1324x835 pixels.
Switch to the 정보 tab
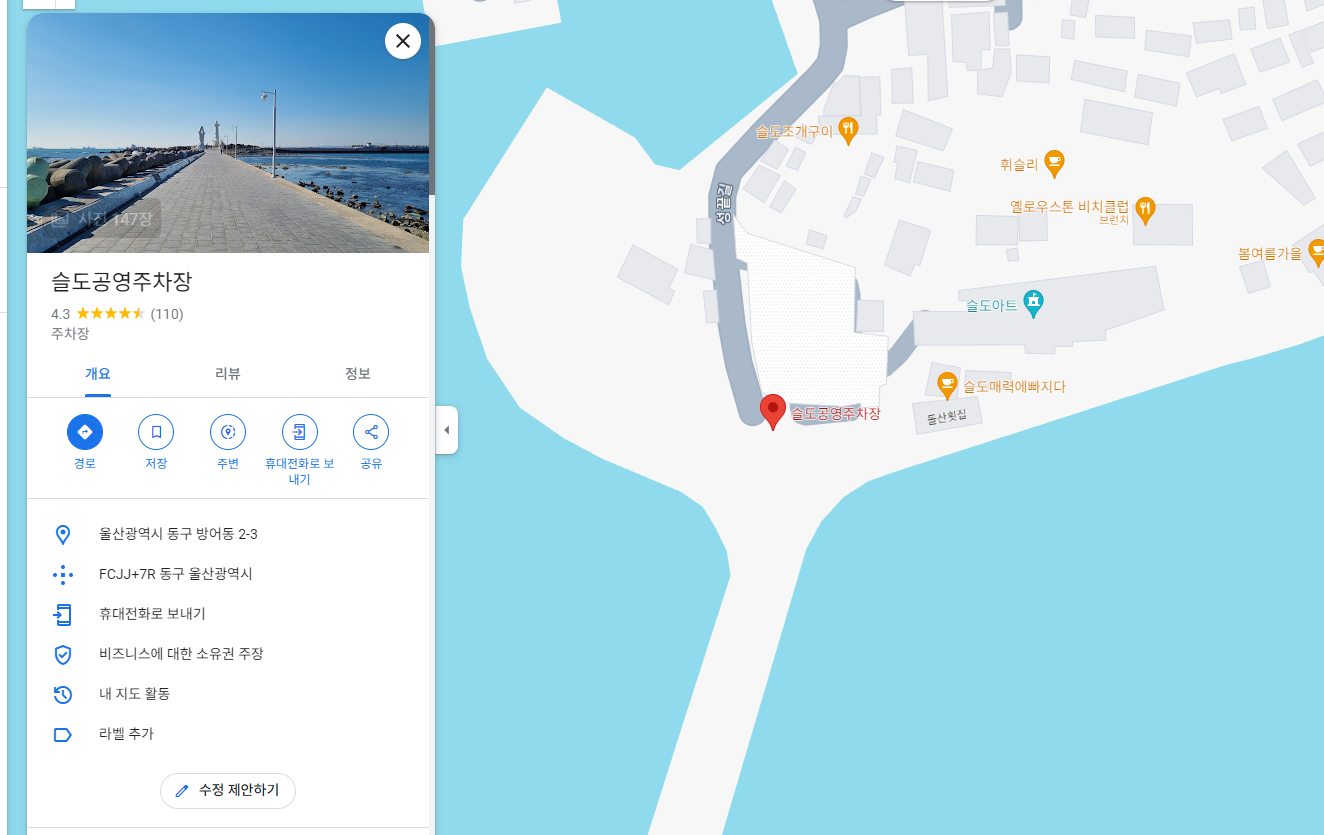(358, 374)
